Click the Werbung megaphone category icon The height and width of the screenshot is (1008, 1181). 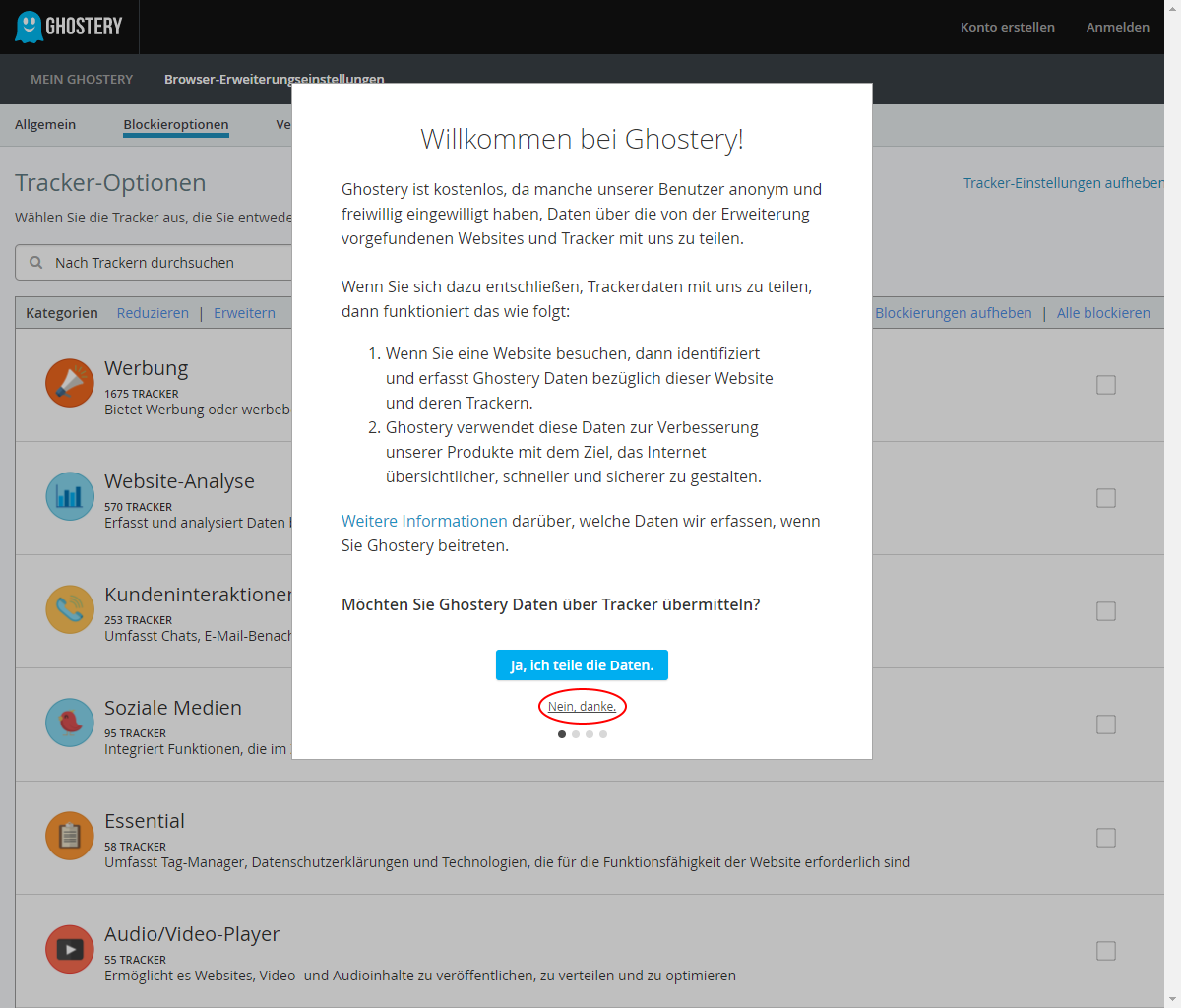(x=70, y=383)
